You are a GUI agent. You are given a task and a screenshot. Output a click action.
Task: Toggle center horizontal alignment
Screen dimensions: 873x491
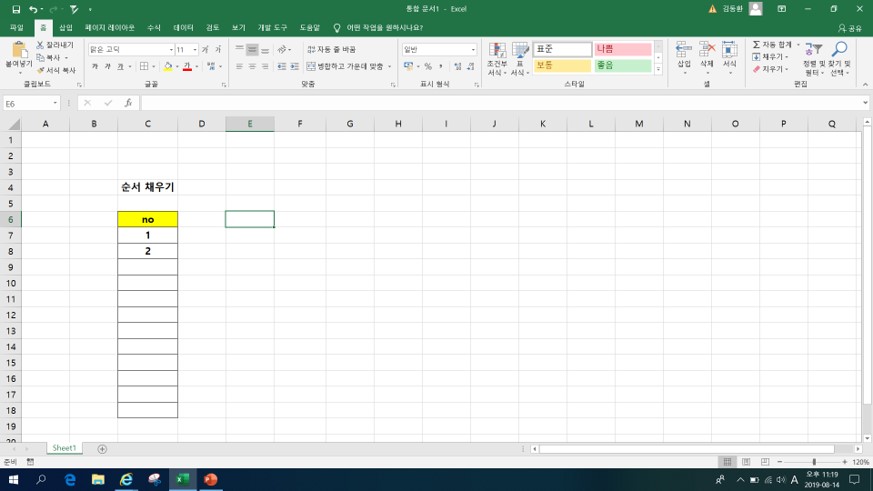pyautogui.click(x=252, y=66)
